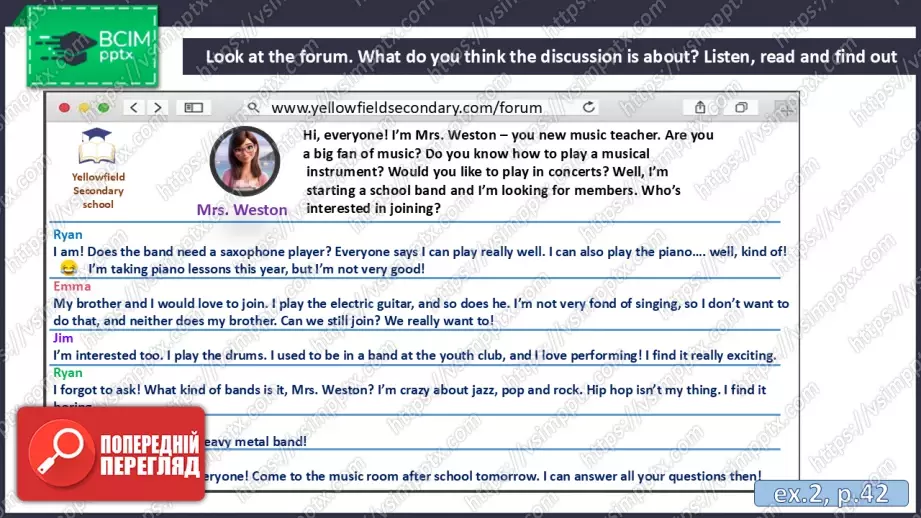Click the Yellowfield Secondary school logo
The image size is (921, 518).
pyautogui.click(x=98, y=168)
